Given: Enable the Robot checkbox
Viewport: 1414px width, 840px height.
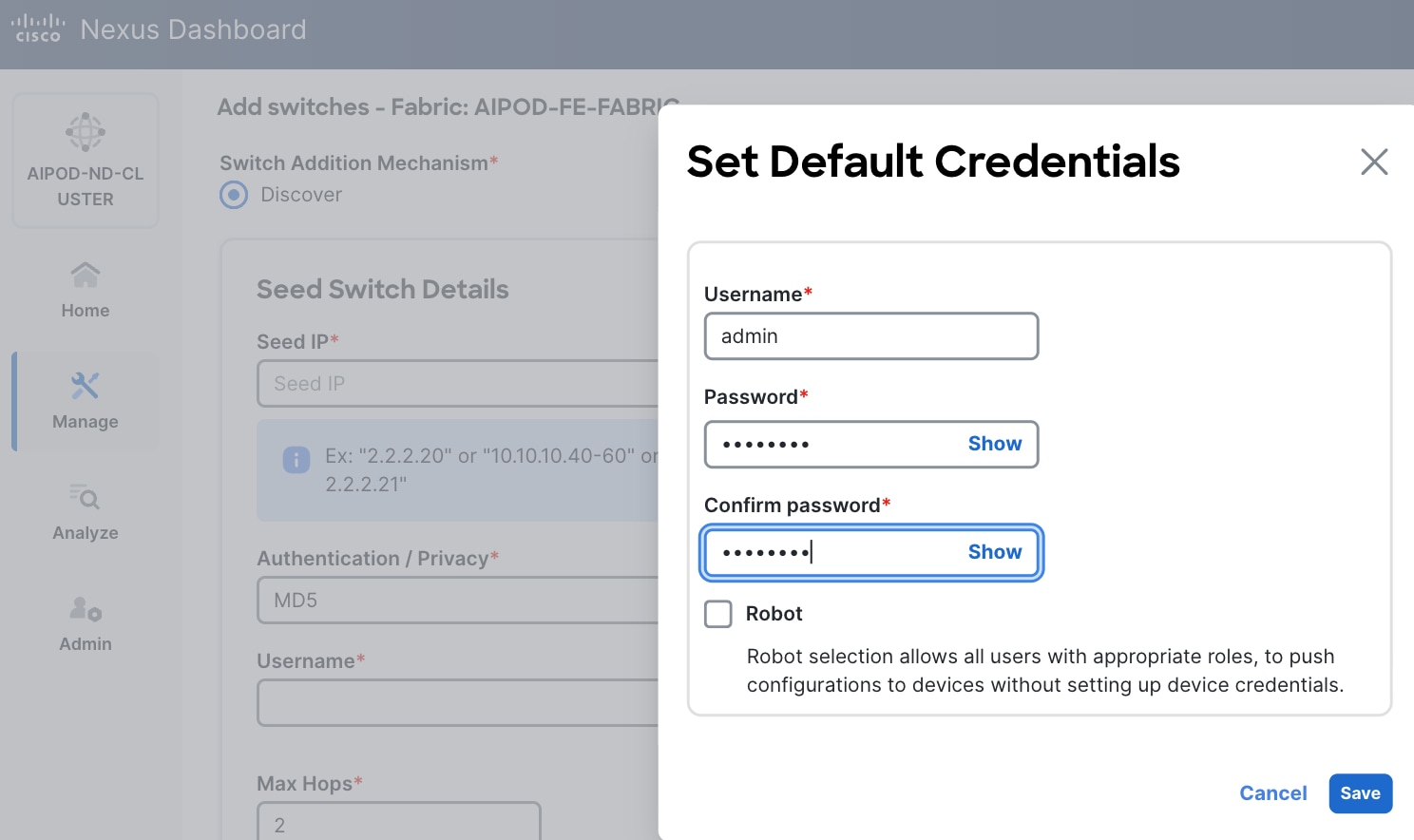Looking at the screenshot, I should 718,614.
